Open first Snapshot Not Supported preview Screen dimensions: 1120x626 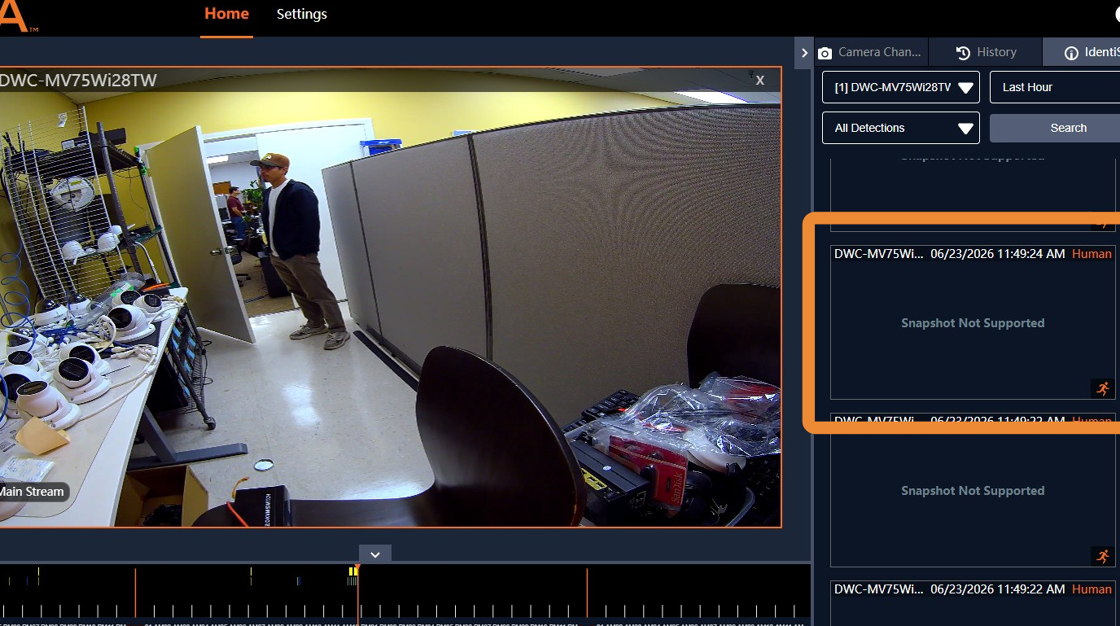[972, 323]
